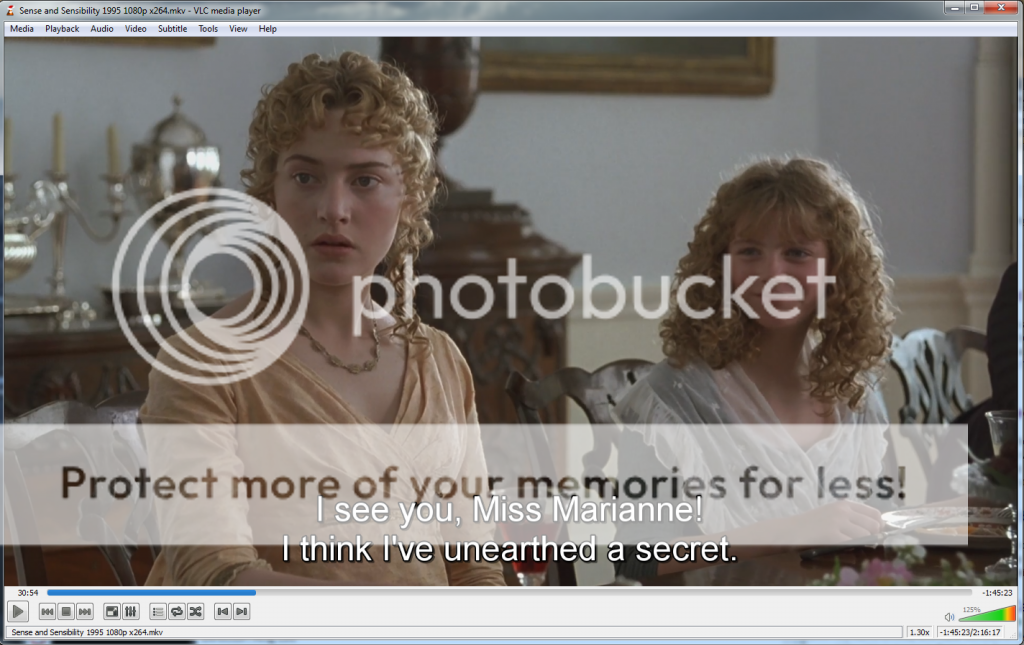Step back with the previous-chapter button
1024x645 pixels.
(x=223, y=612)
